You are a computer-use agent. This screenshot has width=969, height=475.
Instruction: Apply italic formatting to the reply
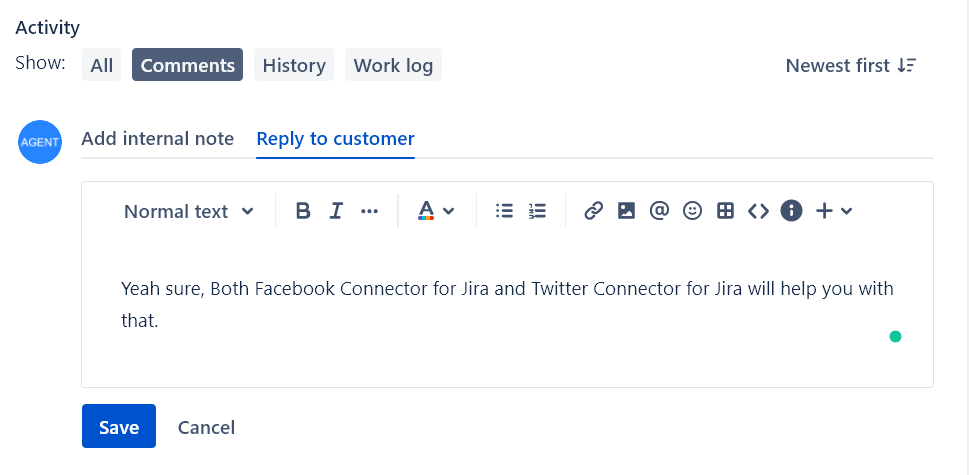click(x=336, y=211)
